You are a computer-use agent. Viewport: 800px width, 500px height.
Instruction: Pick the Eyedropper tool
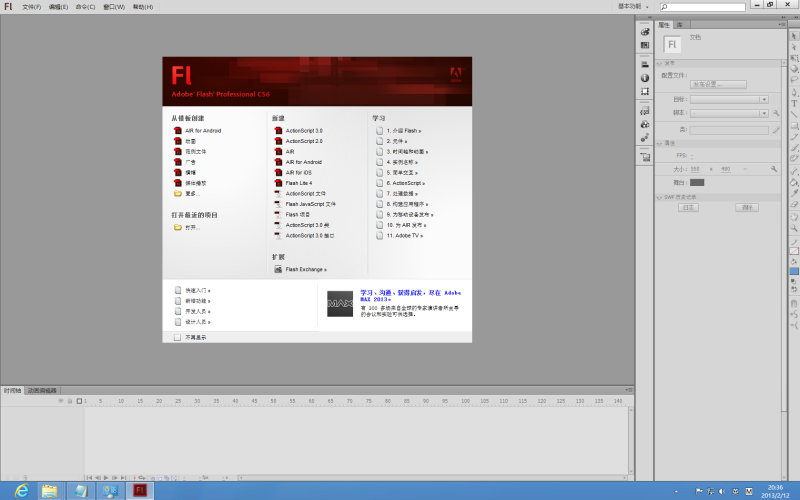click(x=794, y=193)
